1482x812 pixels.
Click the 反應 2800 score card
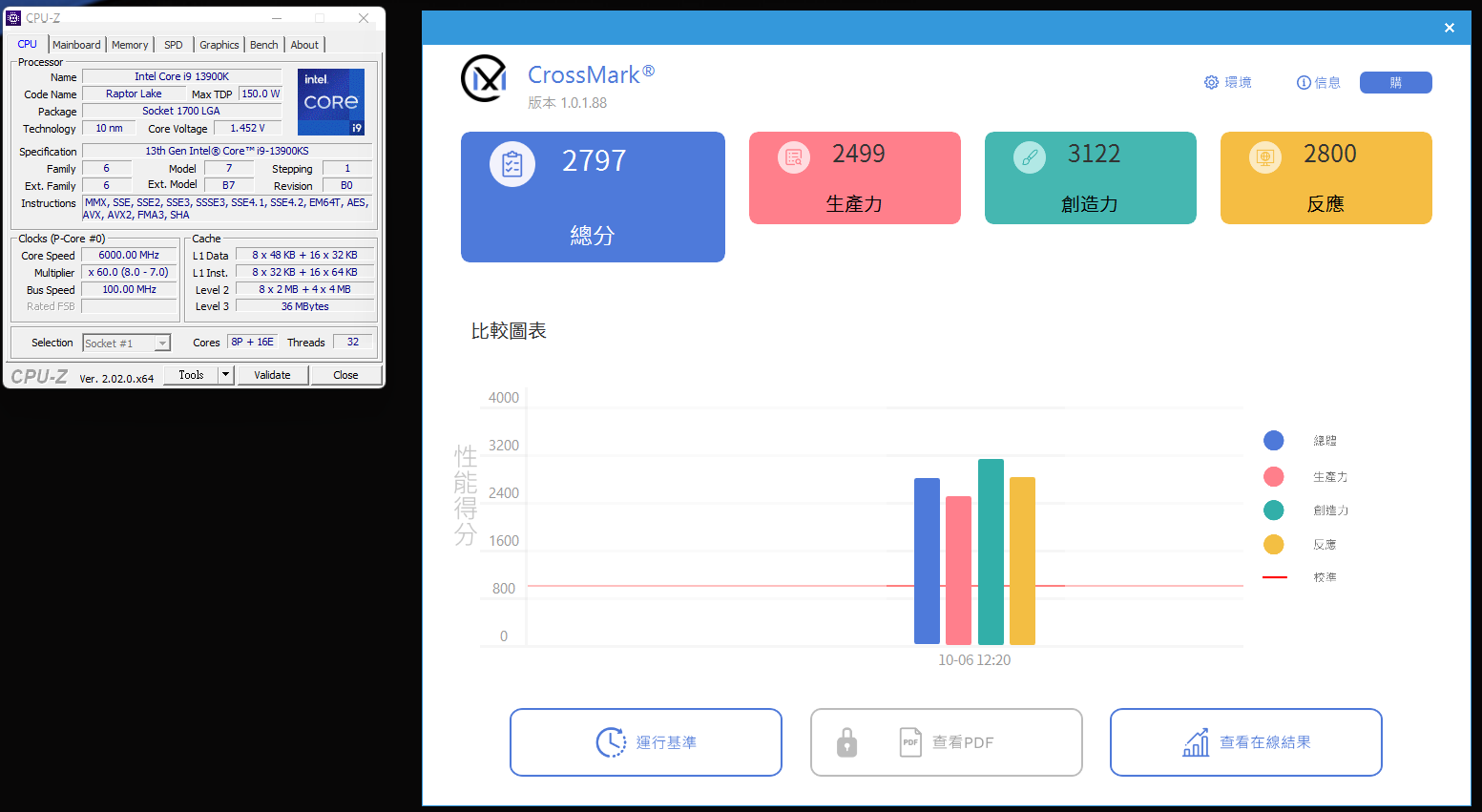click(1326, 177)
